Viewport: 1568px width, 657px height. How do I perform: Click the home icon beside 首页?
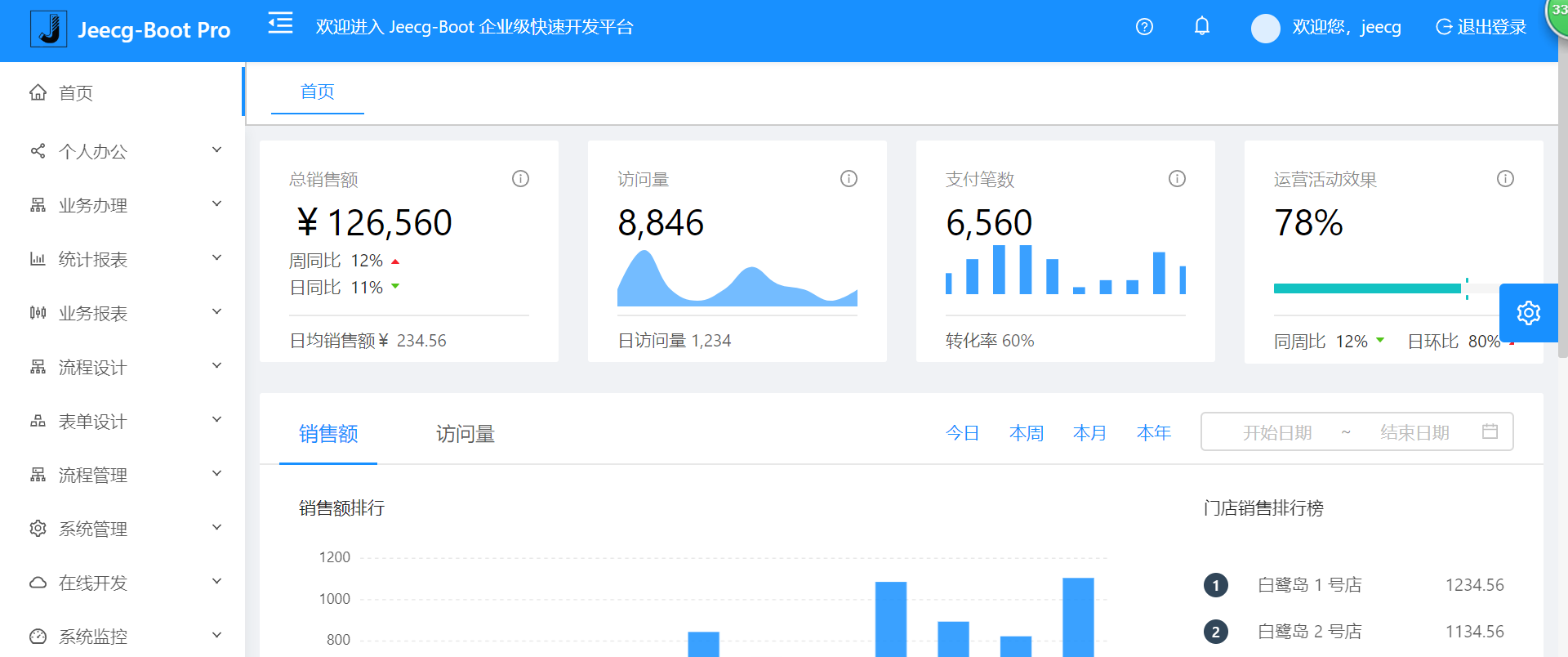pyautogui.click(x=38, y=92)
